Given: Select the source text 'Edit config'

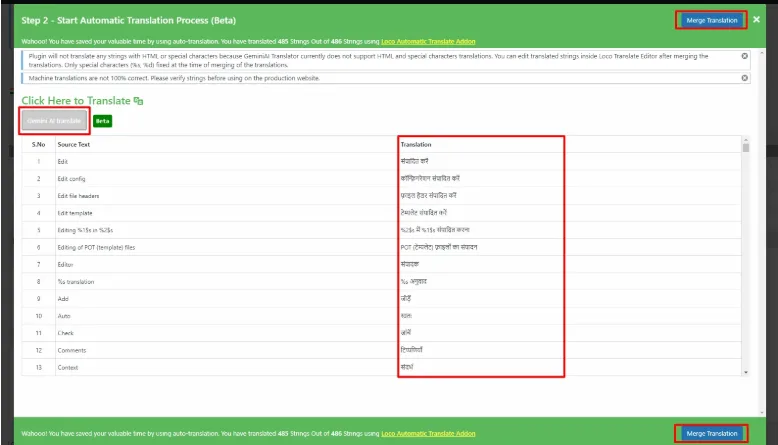Looking at the screenshot, I should pyautogui.click(x=71, y=179).
